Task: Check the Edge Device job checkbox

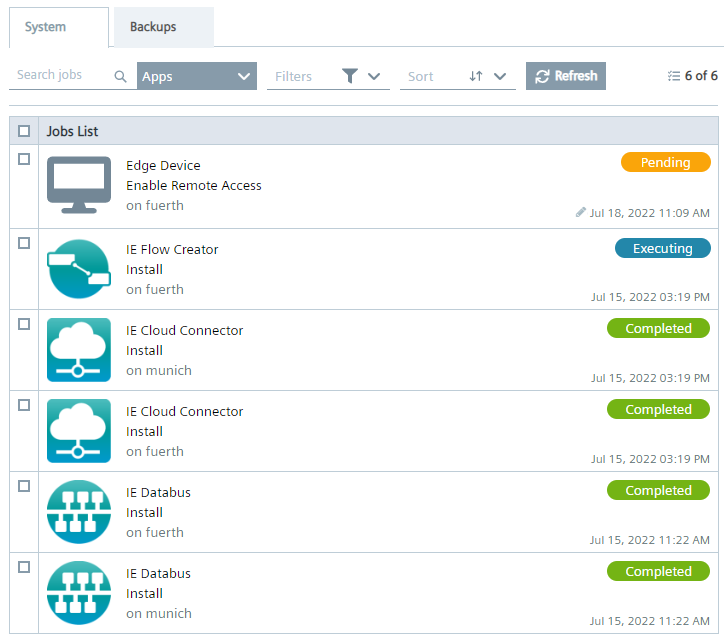Action: pos(24,159)
